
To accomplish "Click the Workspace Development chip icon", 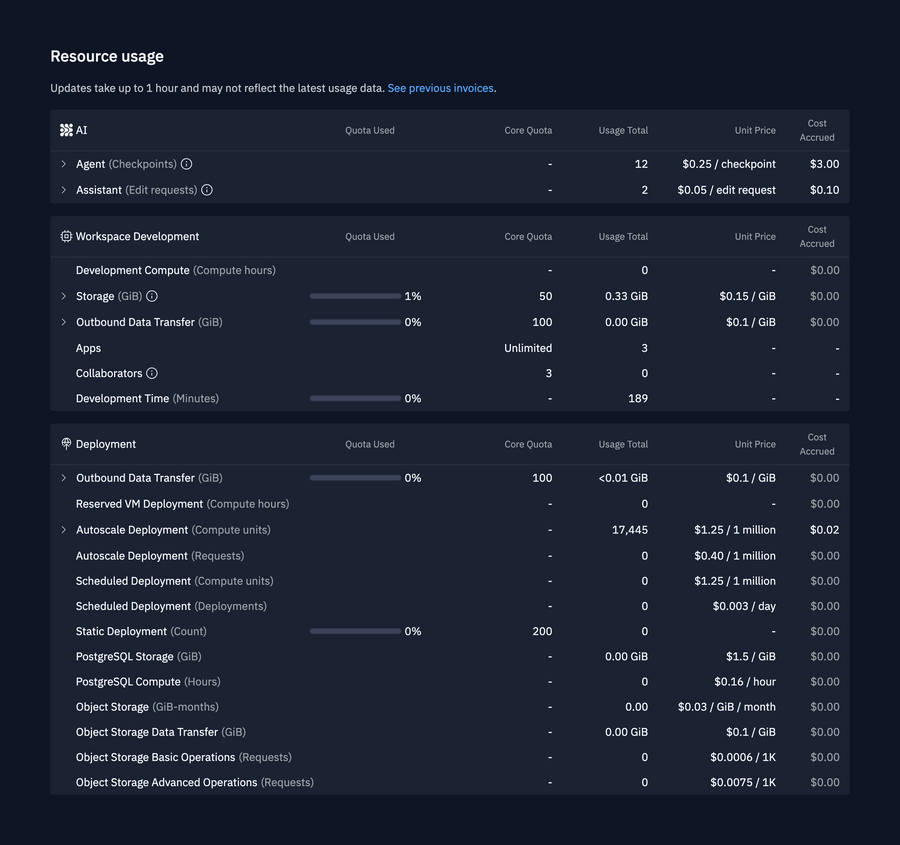I will tap(66, 236).
